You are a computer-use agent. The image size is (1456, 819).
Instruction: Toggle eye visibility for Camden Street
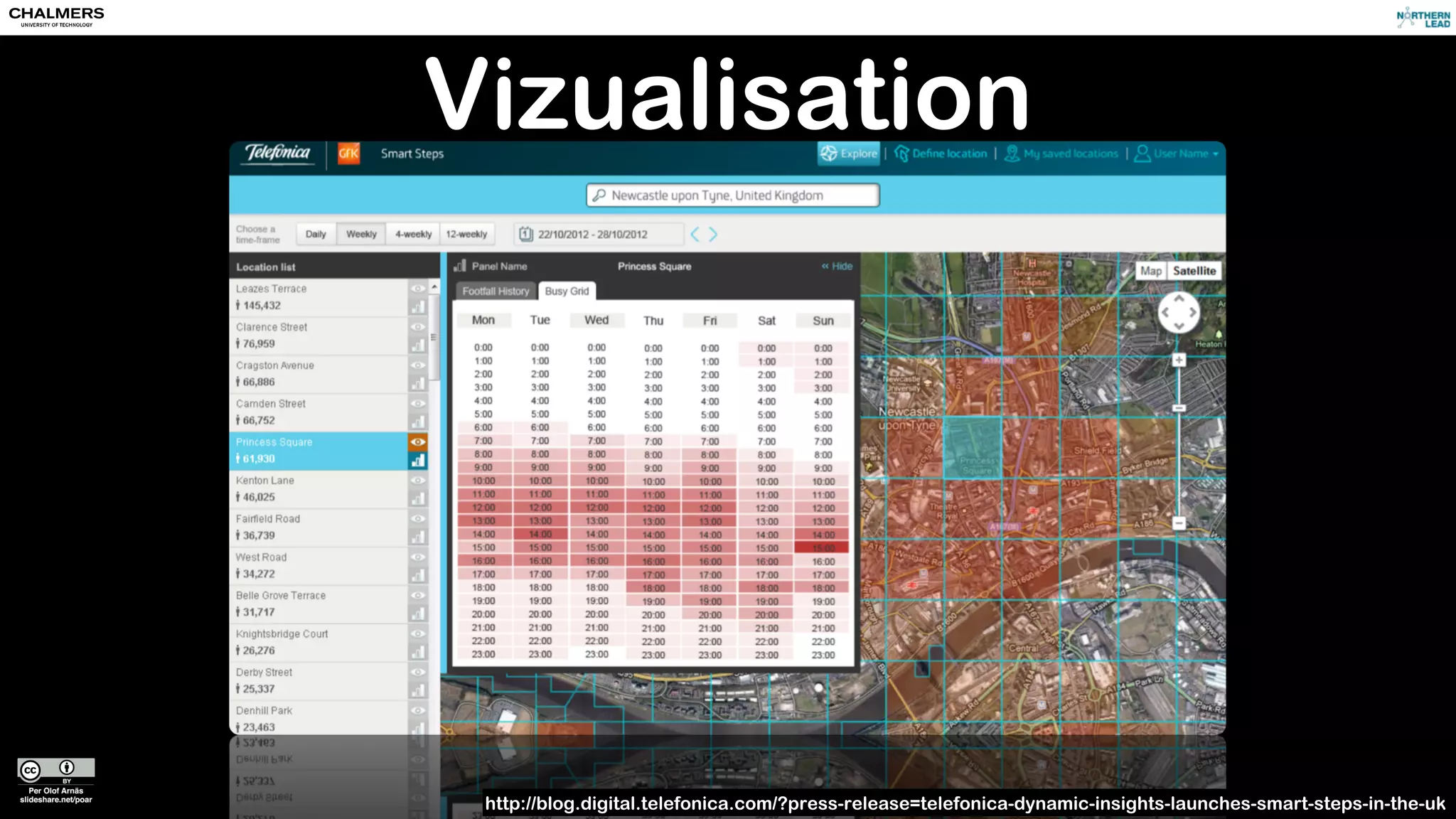tap(418, 403)
